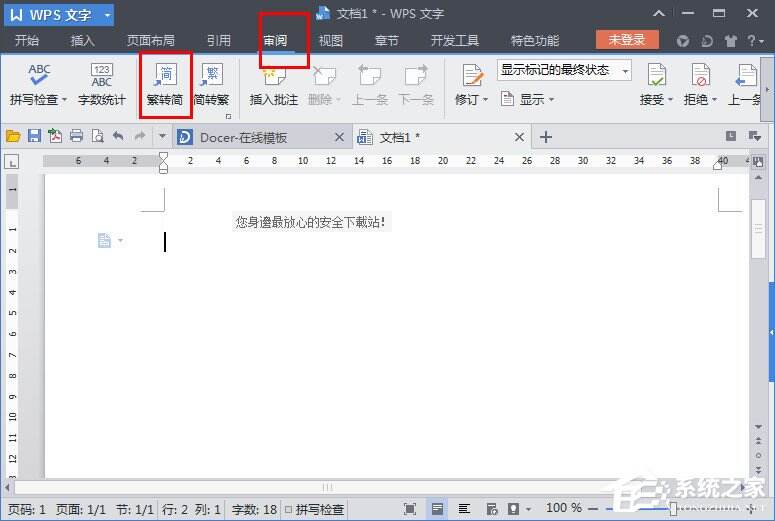Image resolution: width=775 pixels, height=521 pixels.
Task: Switch to the 插入 ribbon tab
Action: 83,41
